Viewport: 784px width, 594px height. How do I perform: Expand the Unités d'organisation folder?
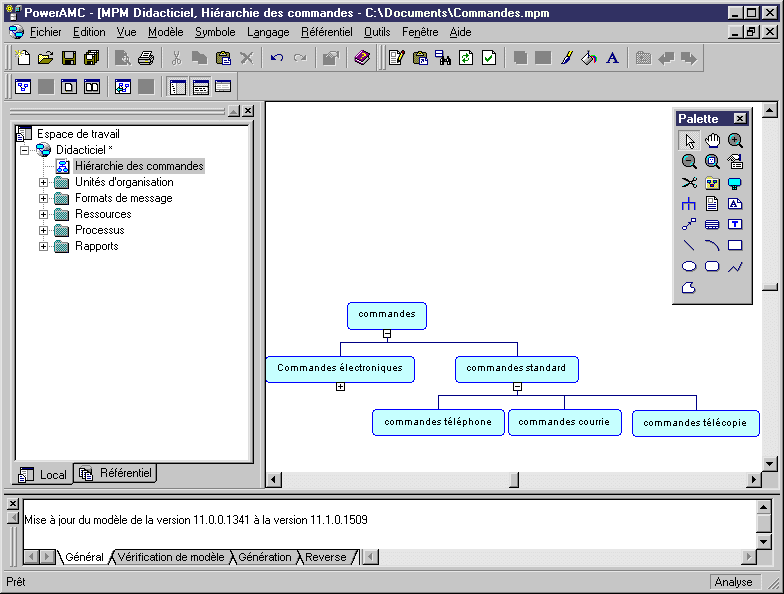pyautogui.click(x=43, y=182)
